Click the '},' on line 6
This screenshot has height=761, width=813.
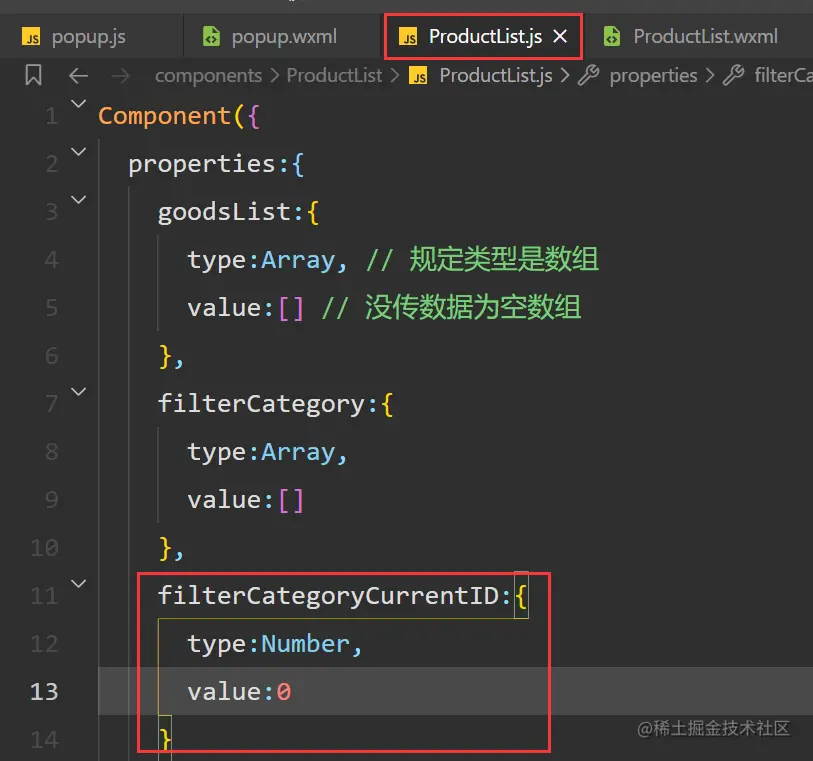pyautogui.click(x=171, y=357)
